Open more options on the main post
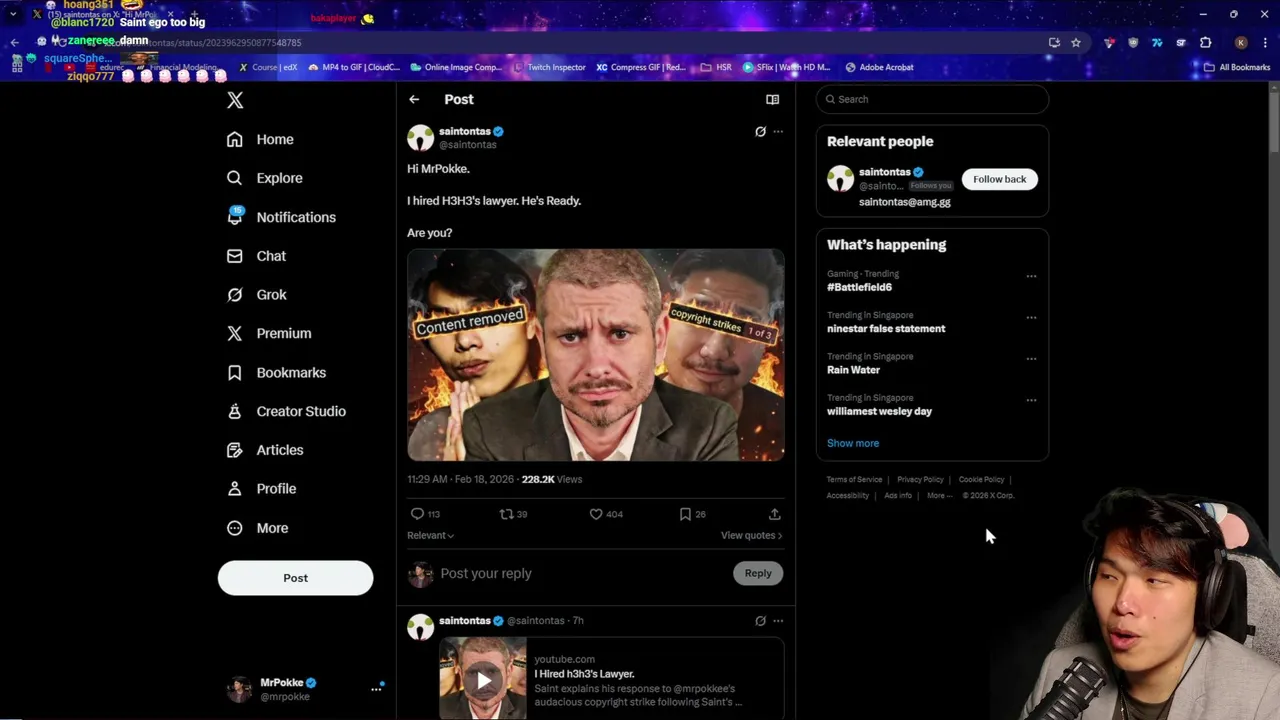The width and height of the screenshot is (1280, 720). coord(778,131)
